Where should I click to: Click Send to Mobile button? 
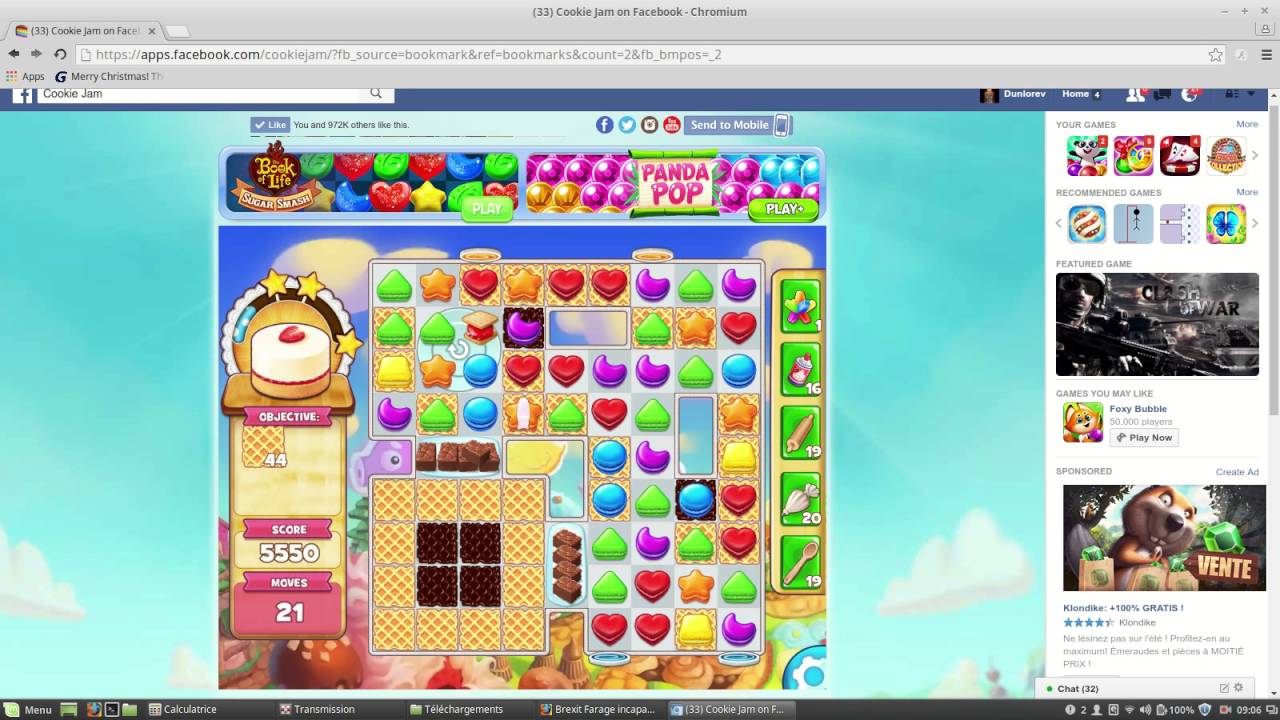click(738, 125)
